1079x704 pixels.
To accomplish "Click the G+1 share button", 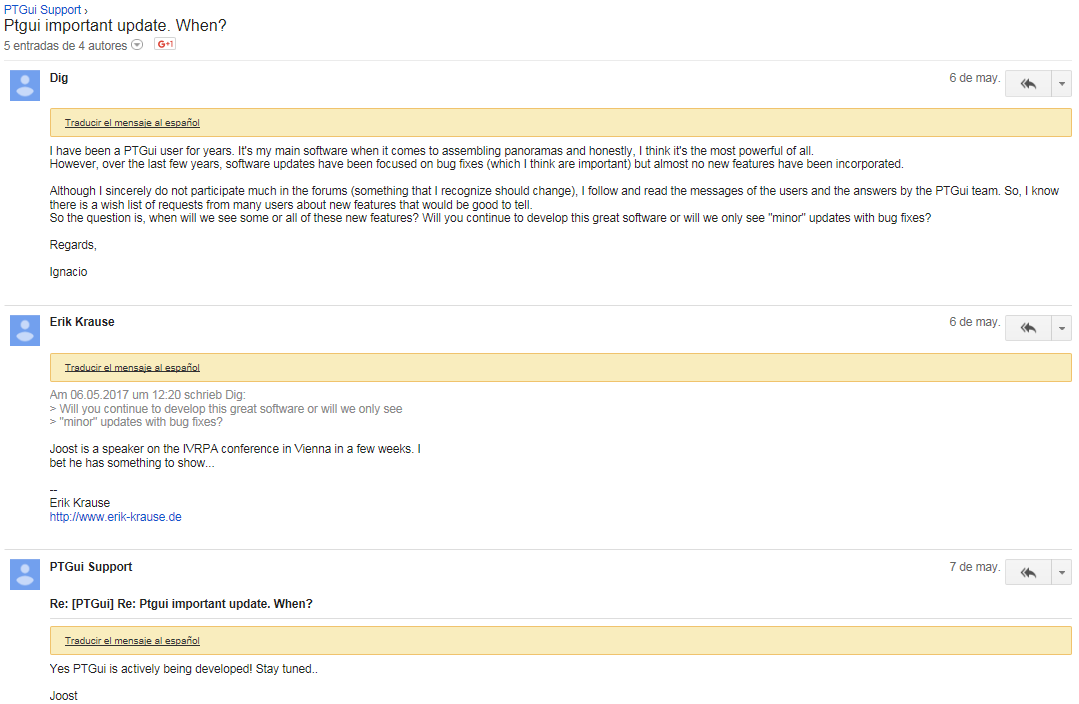I will 165,44.
